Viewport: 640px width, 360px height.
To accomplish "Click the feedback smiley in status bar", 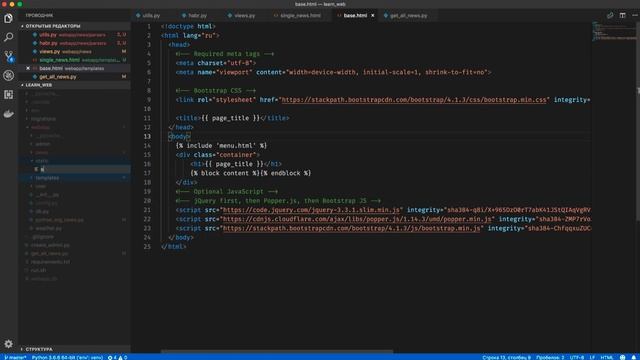I will 622,357.
